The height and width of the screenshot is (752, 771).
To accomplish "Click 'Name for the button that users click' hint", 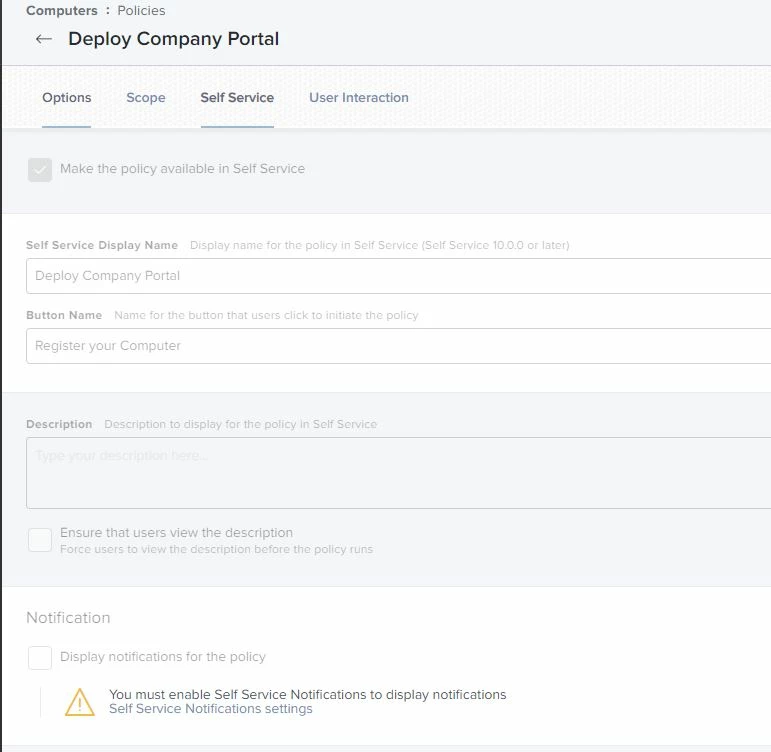I will pos(266,315).
